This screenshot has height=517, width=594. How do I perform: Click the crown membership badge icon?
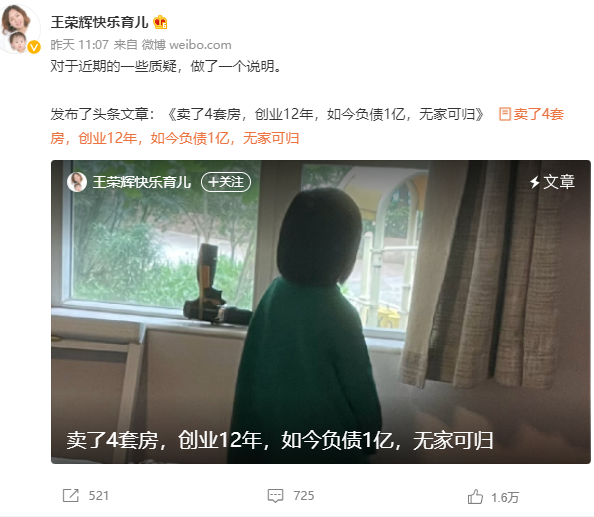coord(160,22)
